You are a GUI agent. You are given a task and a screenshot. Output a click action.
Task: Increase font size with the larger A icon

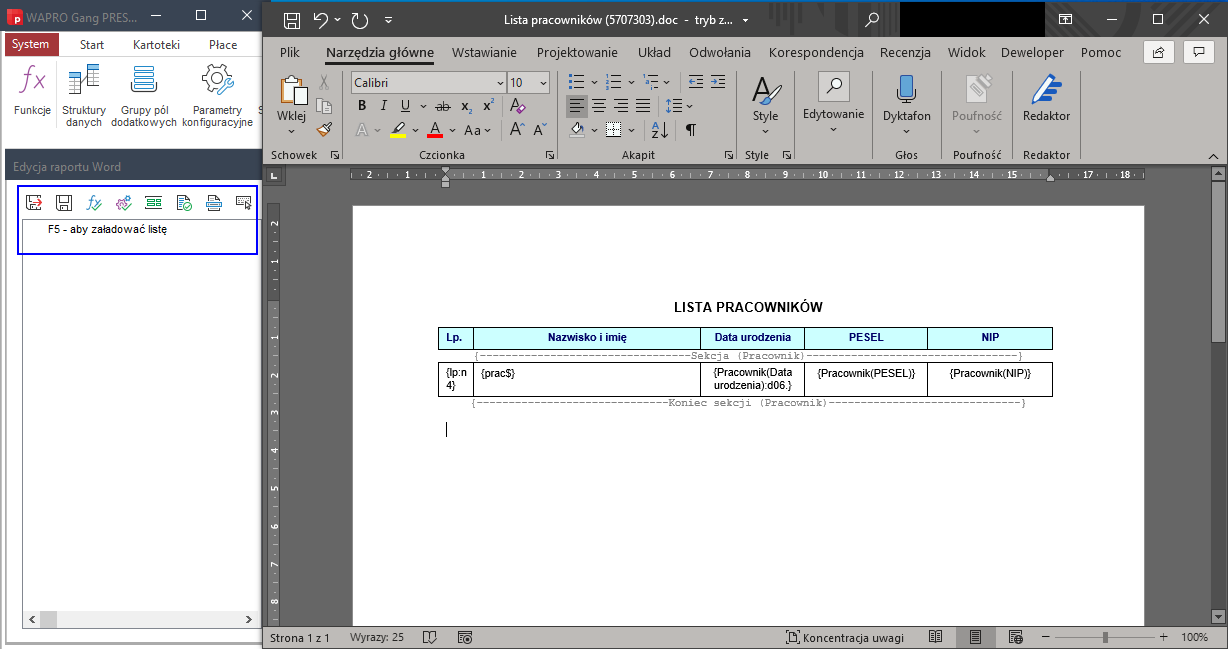pyautogui.click(x=517, y=130)
